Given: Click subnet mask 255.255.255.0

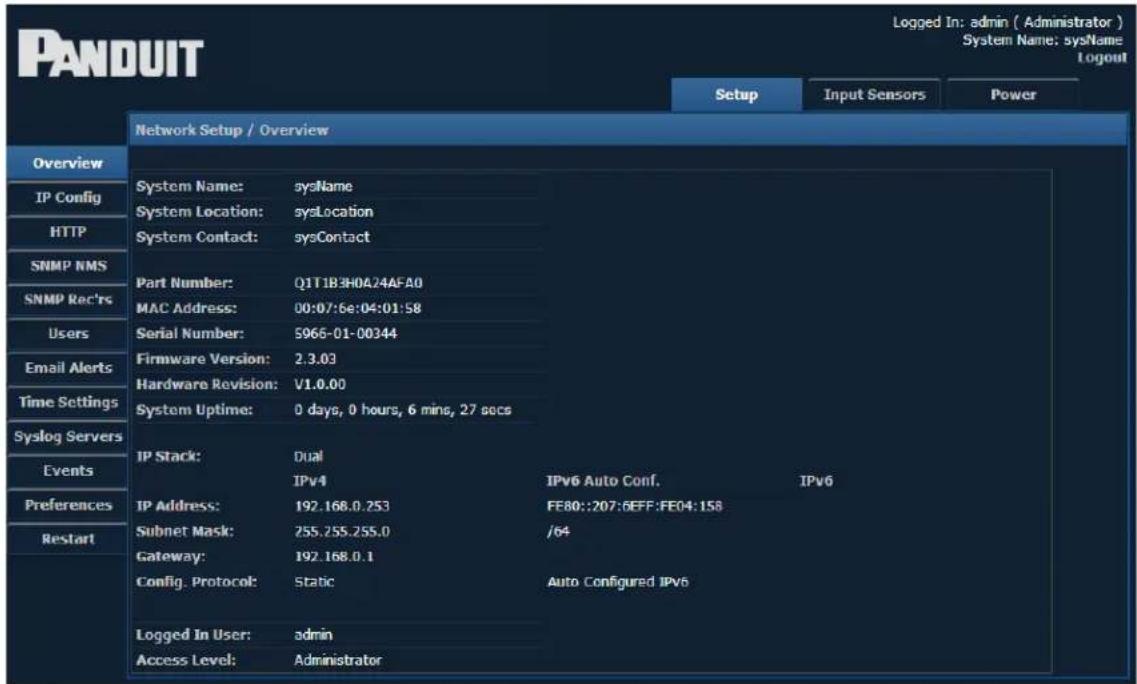Looking at the screenshot, I should pyautogui.click(x=342, y=532).
